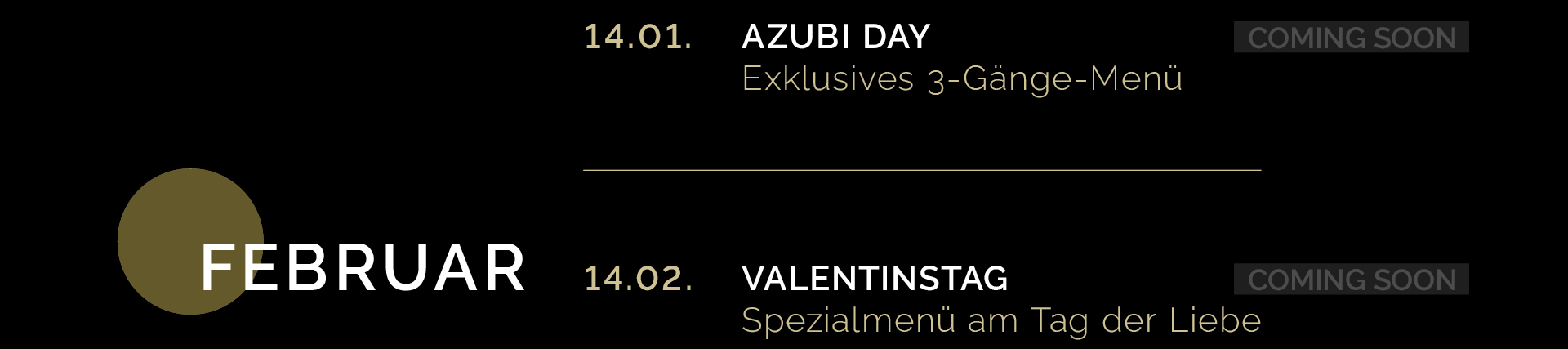
Task: Click the word "Tag" in Valentinstag subtitle
Action: click(1059, 320)
